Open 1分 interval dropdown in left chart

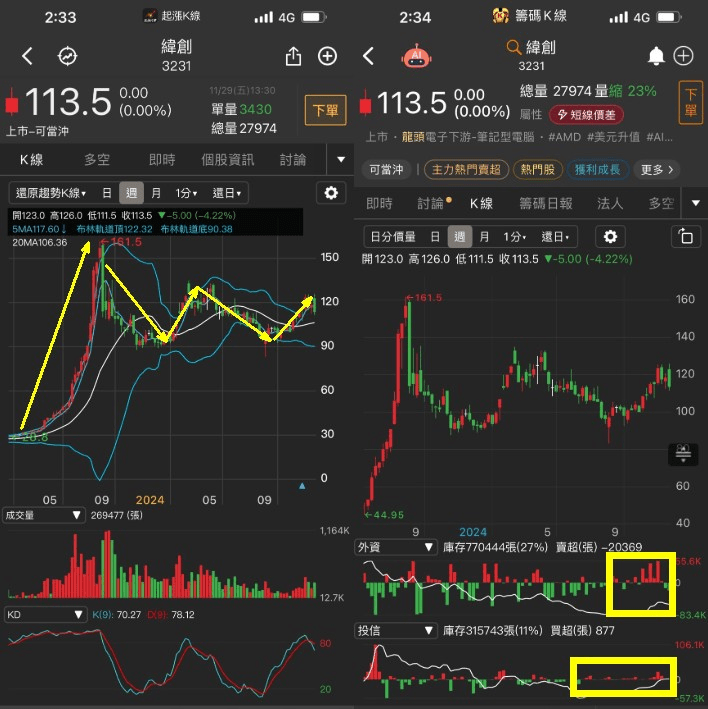186,193
